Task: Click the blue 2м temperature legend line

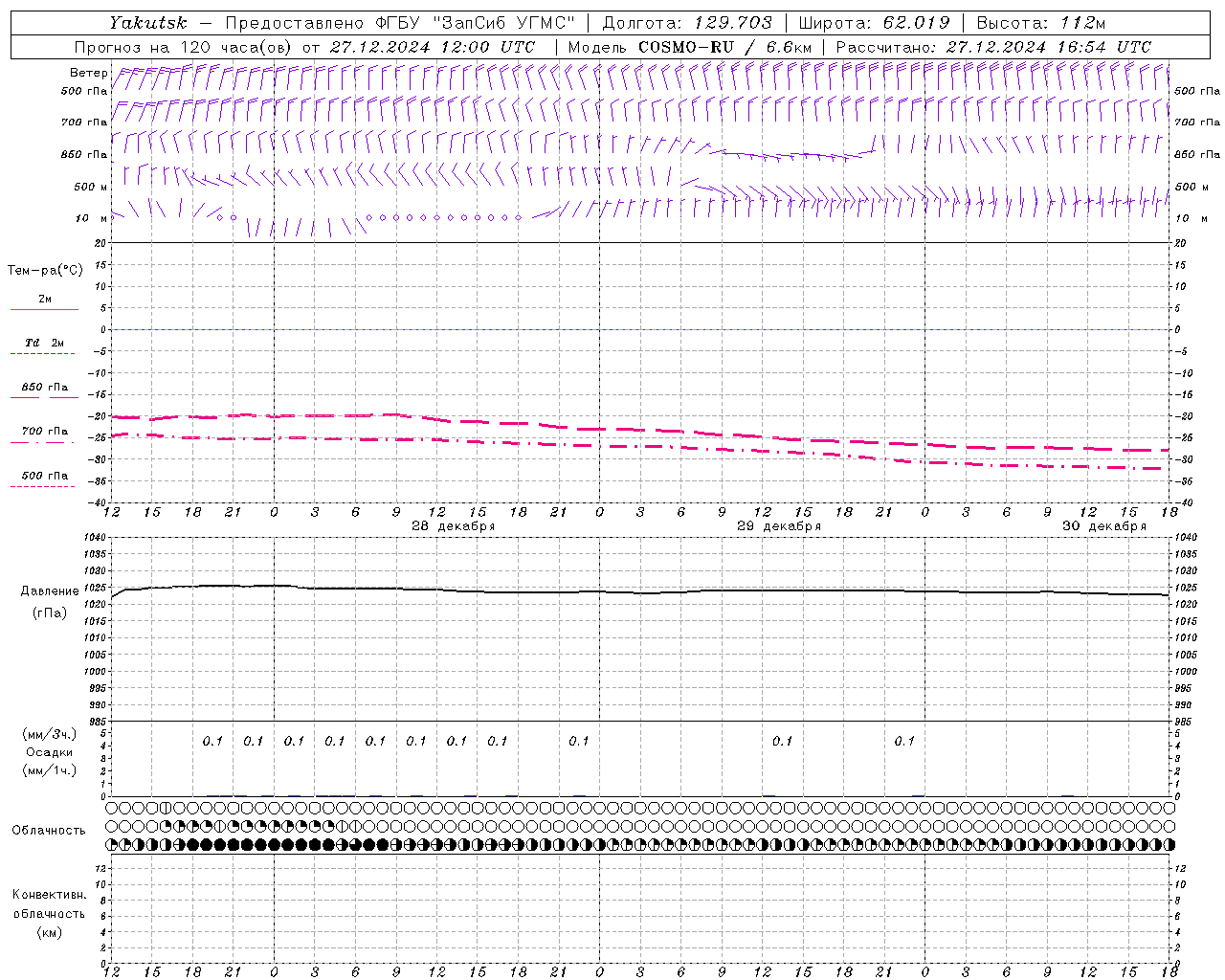Action: click(44, 309)
